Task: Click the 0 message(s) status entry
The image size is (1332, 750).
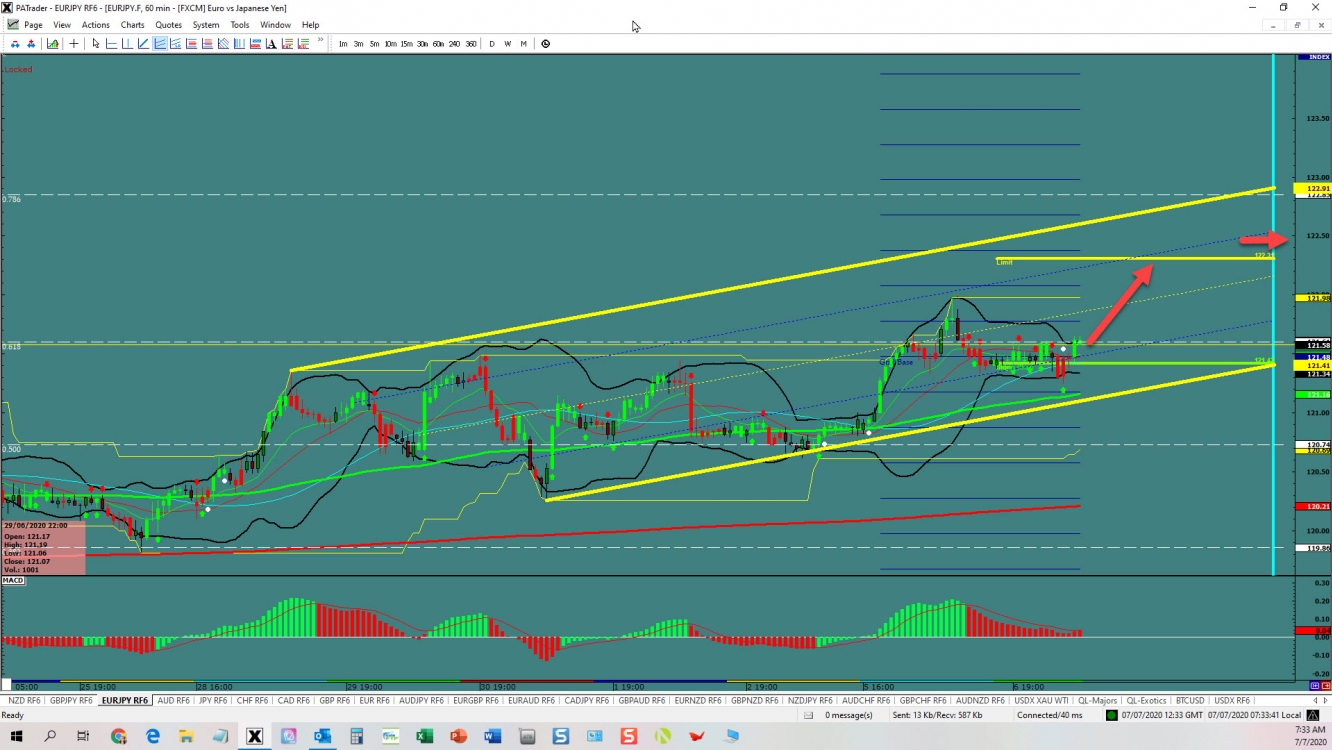Action: coord(849,715)
